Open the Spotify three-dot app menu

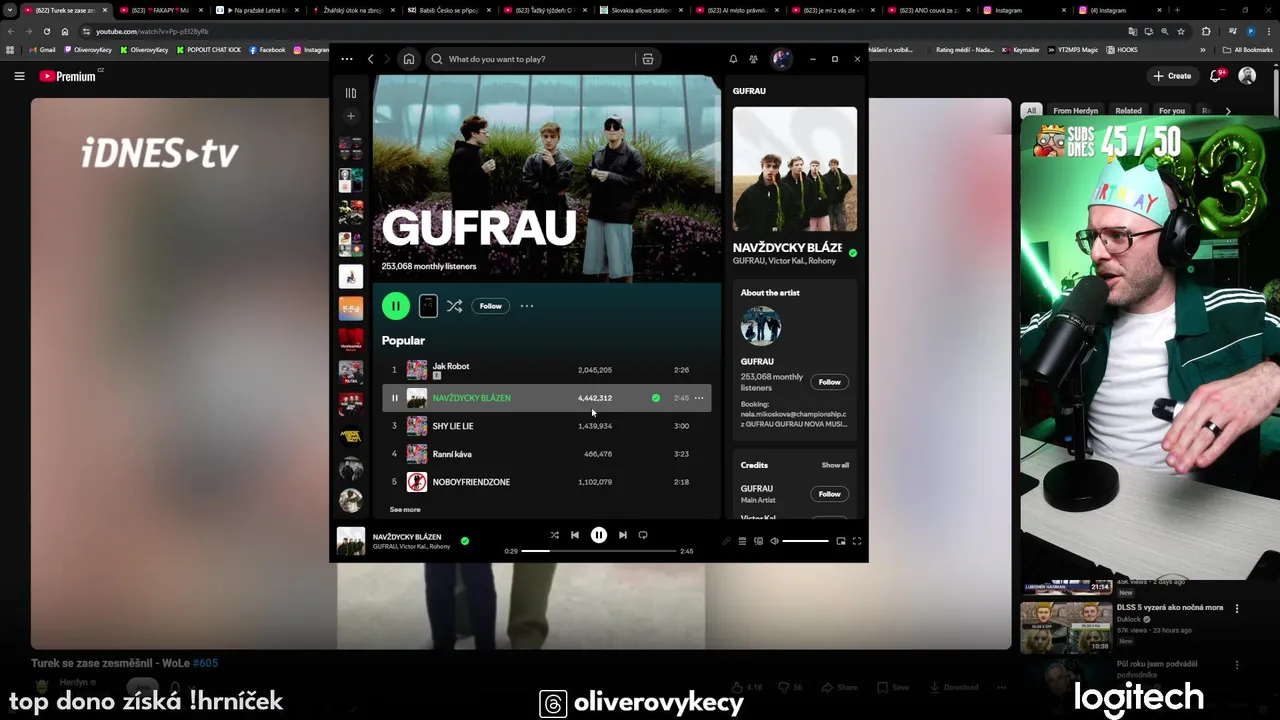tap(346, 59)
